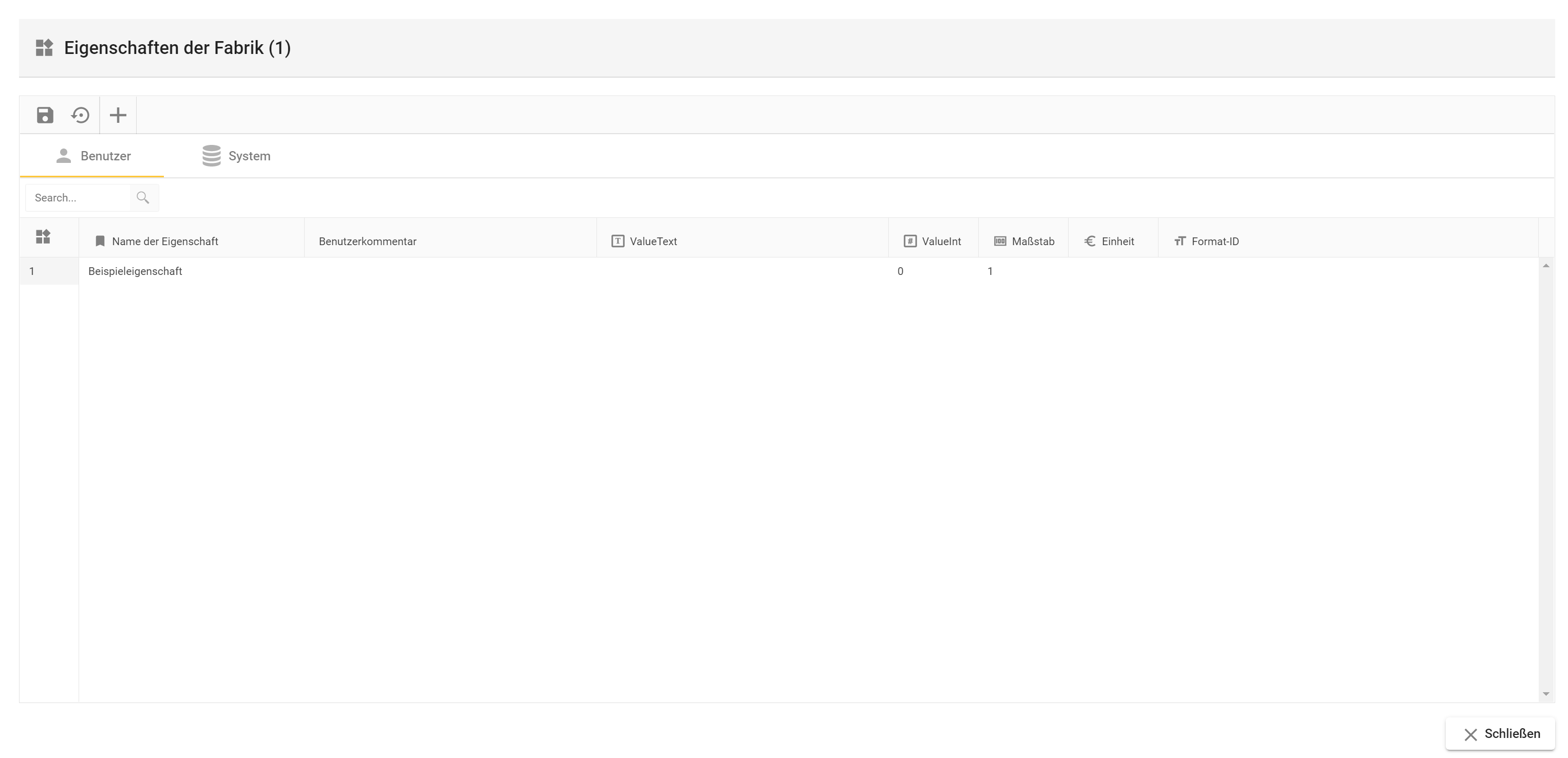Add new property with plus icon
The height and width of the screenshot is (758, 1568).
118,115
